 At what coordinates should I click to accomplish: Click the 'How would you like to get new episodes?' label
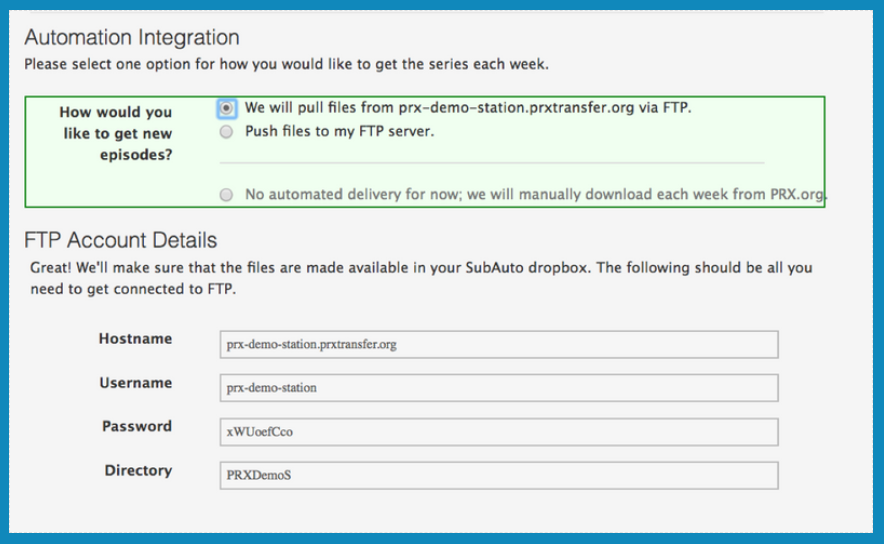[x=116, y=134]
